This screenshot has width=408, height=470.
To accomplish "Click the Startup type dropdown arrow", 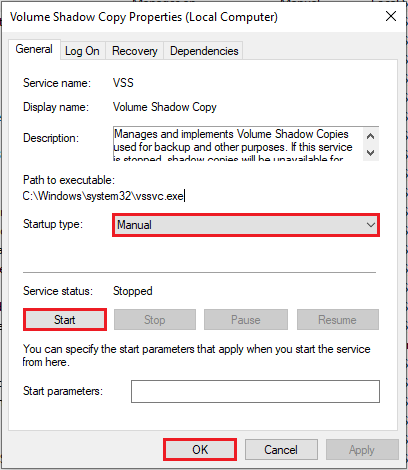I will [370, 225].
